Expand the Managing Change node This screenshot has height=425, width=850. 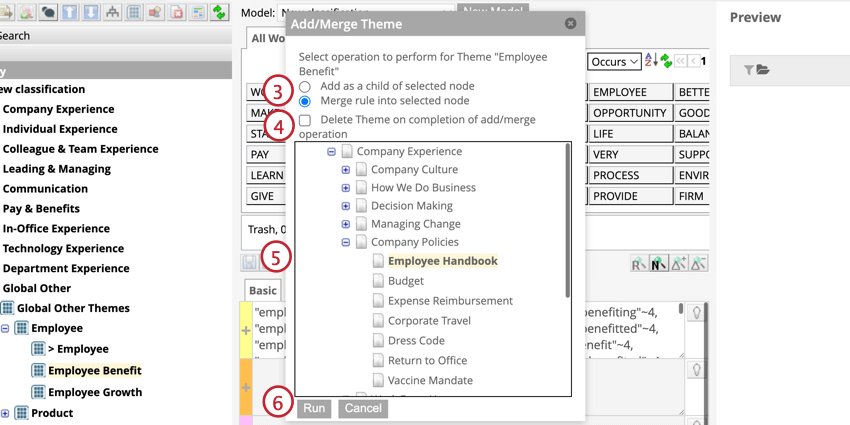click(346, 224)
